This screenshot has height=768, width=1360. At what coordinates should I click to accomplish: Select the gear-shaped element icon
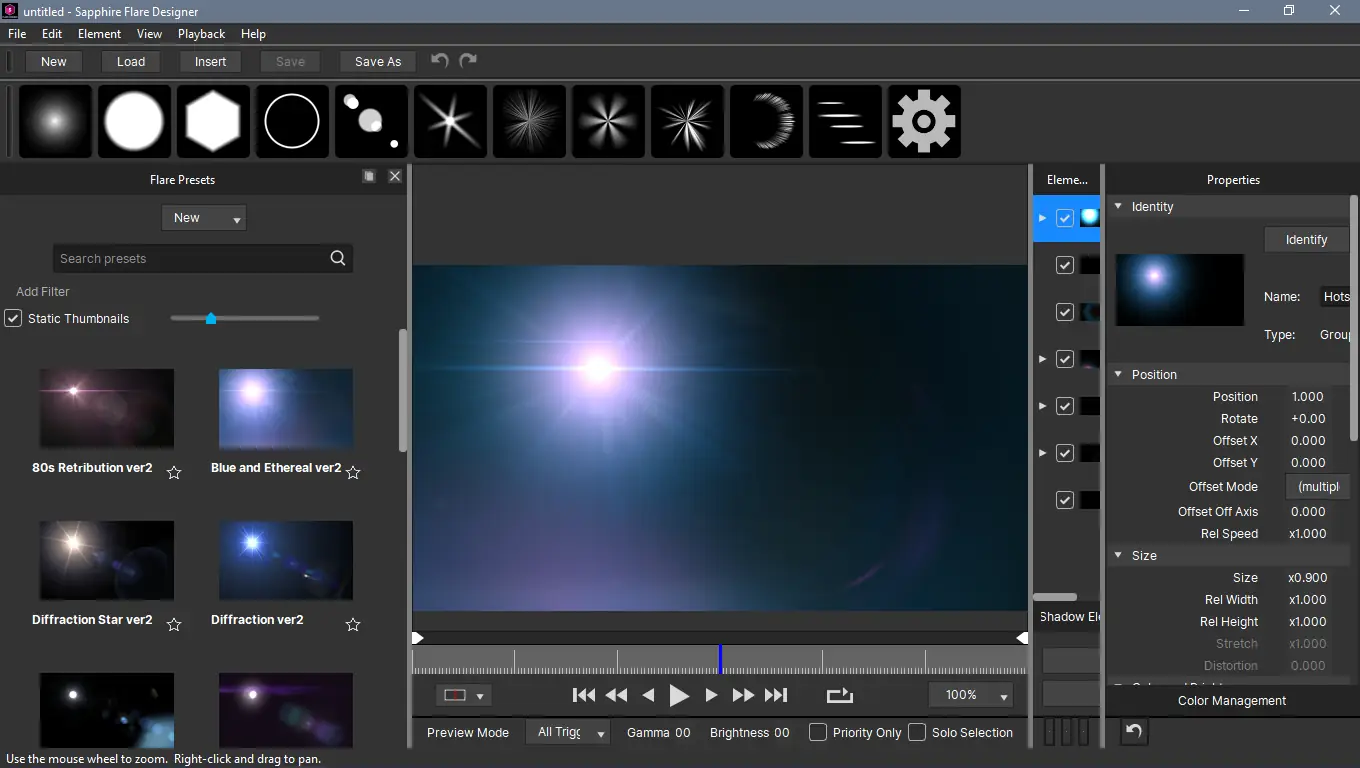(x=924, y=121)
